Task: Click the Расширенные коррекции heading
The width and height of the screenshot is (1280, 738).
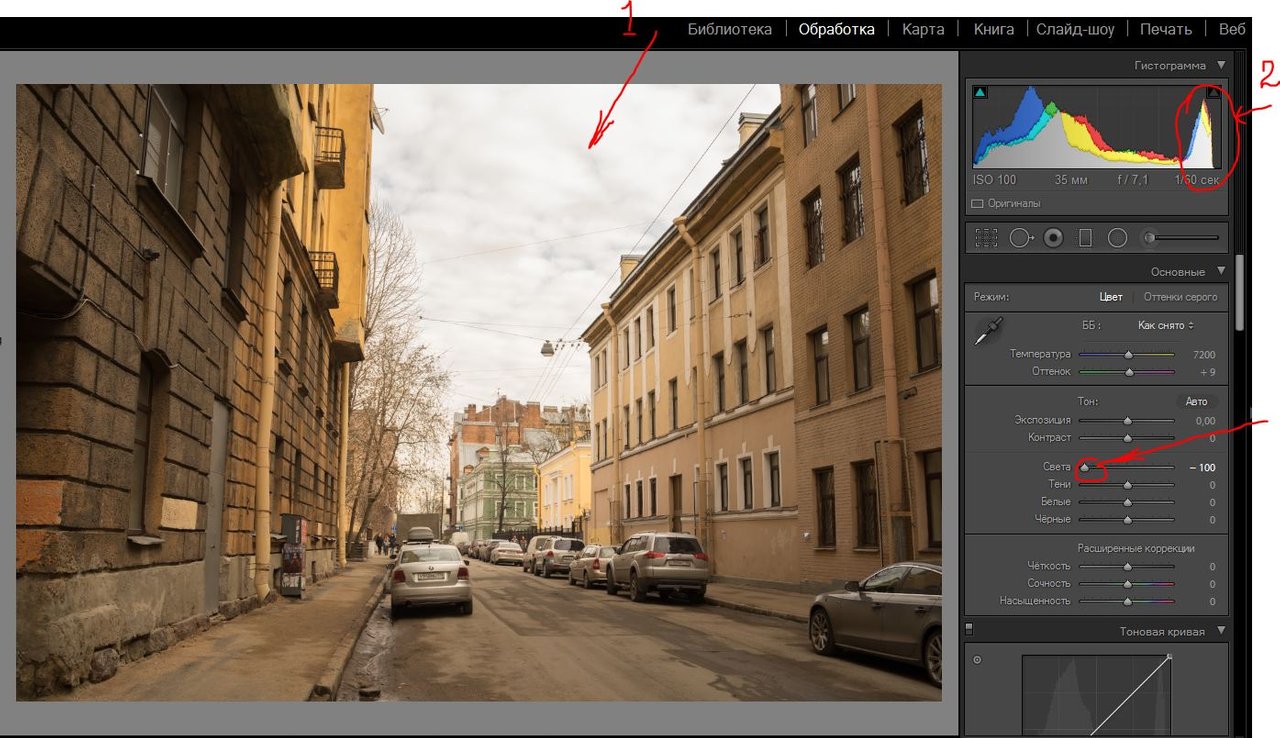Action: 1136,548
